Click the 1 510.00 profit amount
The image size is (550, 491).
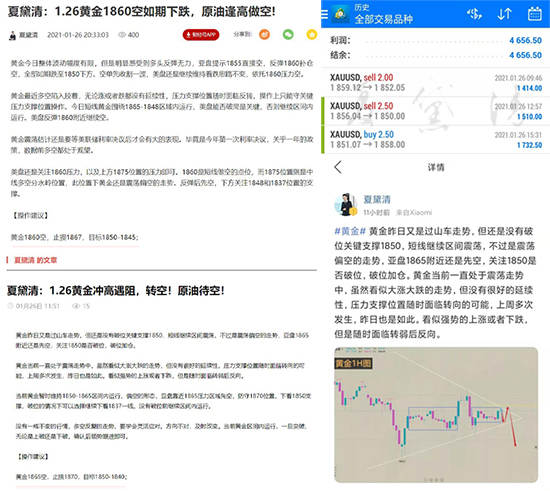coord(529,116)
